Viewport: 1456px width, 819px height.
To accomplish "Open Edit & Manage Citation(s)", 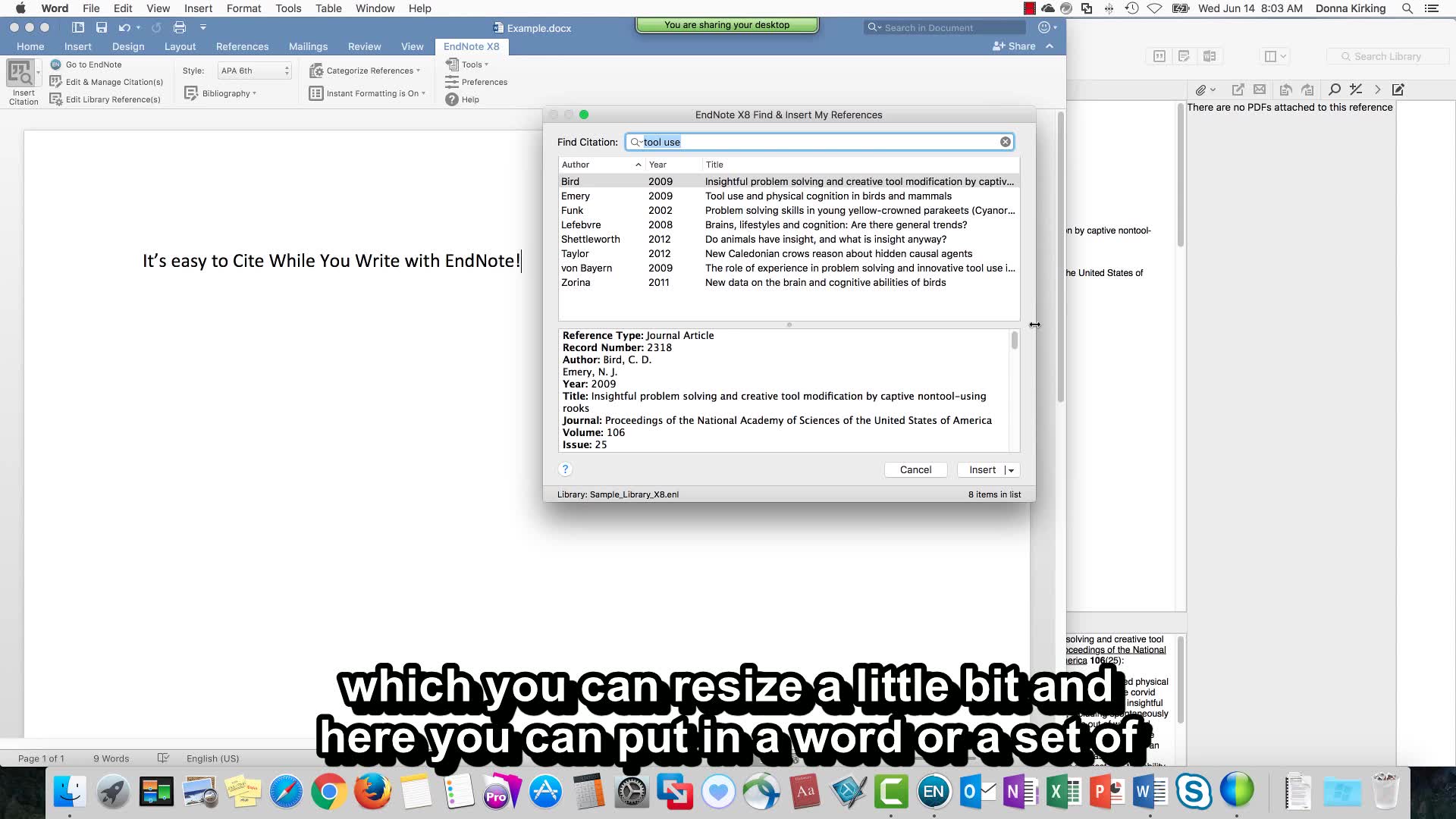I will click(114, 82).
